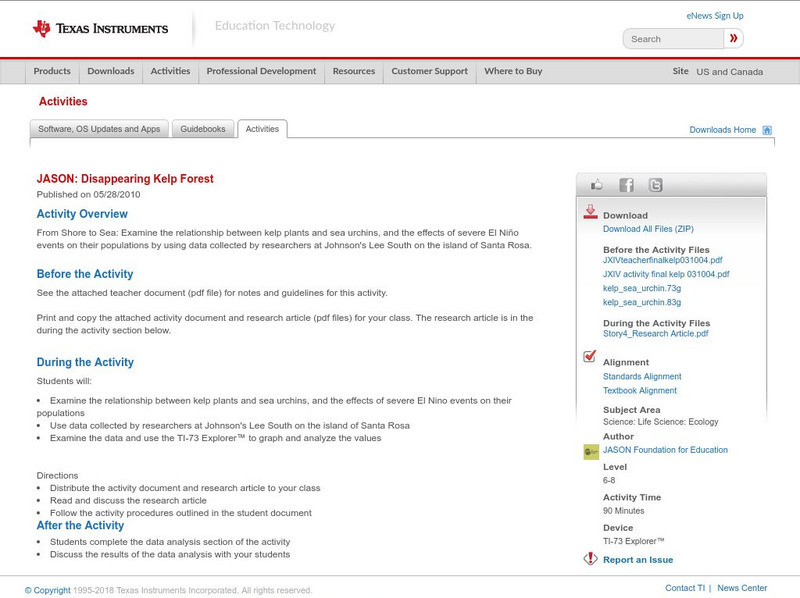Open the News Center footer link
The image size is (800, 598).
[742, 588]
